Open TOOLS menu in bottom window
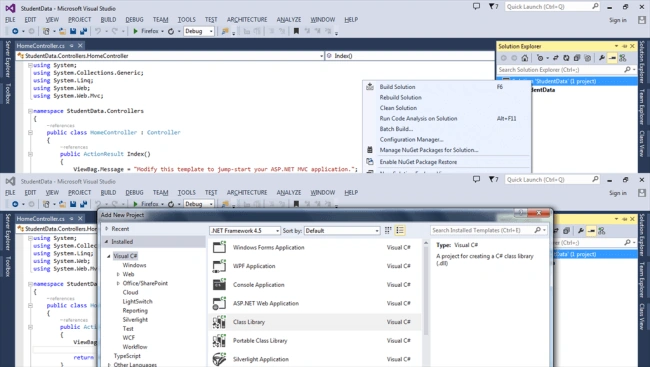Screen dimensions: 650x367 click(x=187, y=192)
